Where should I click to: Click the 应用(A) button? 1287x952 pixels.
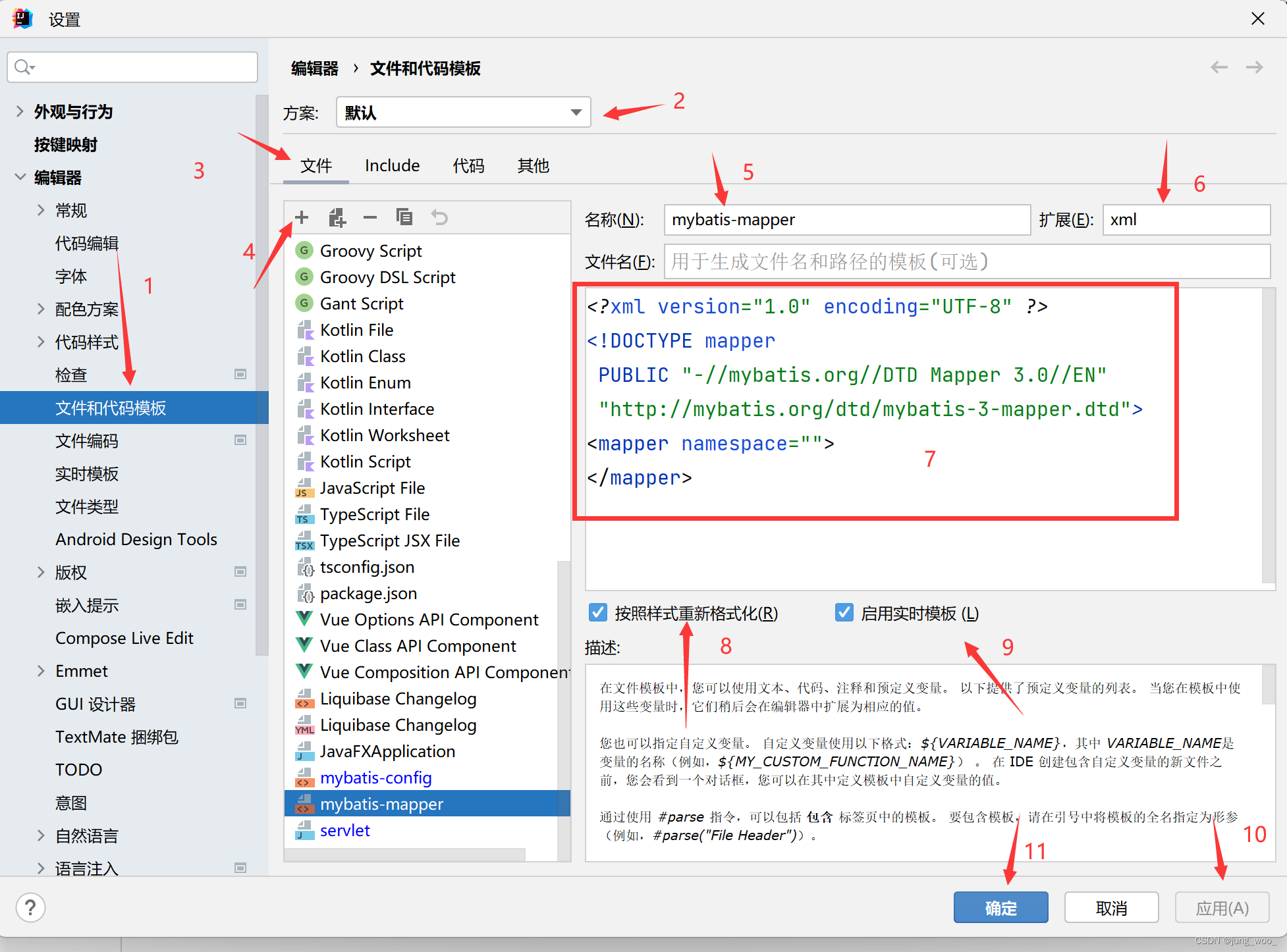click(x=1222, y=907)
